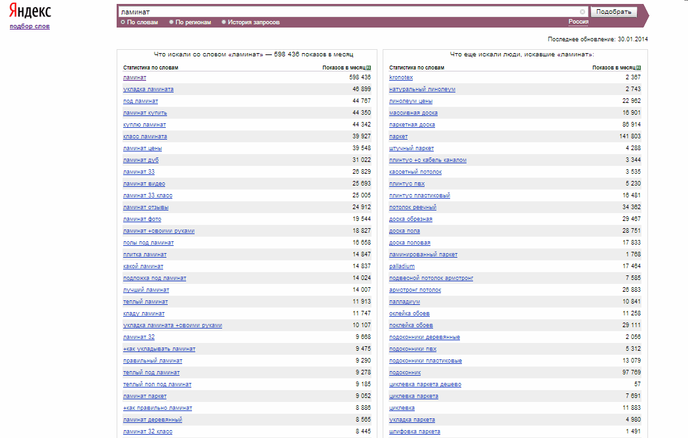This screenshot has height=438, width=688.
Task: Open the 'какой ламинат' query link
Action: [x=143, y=266]
